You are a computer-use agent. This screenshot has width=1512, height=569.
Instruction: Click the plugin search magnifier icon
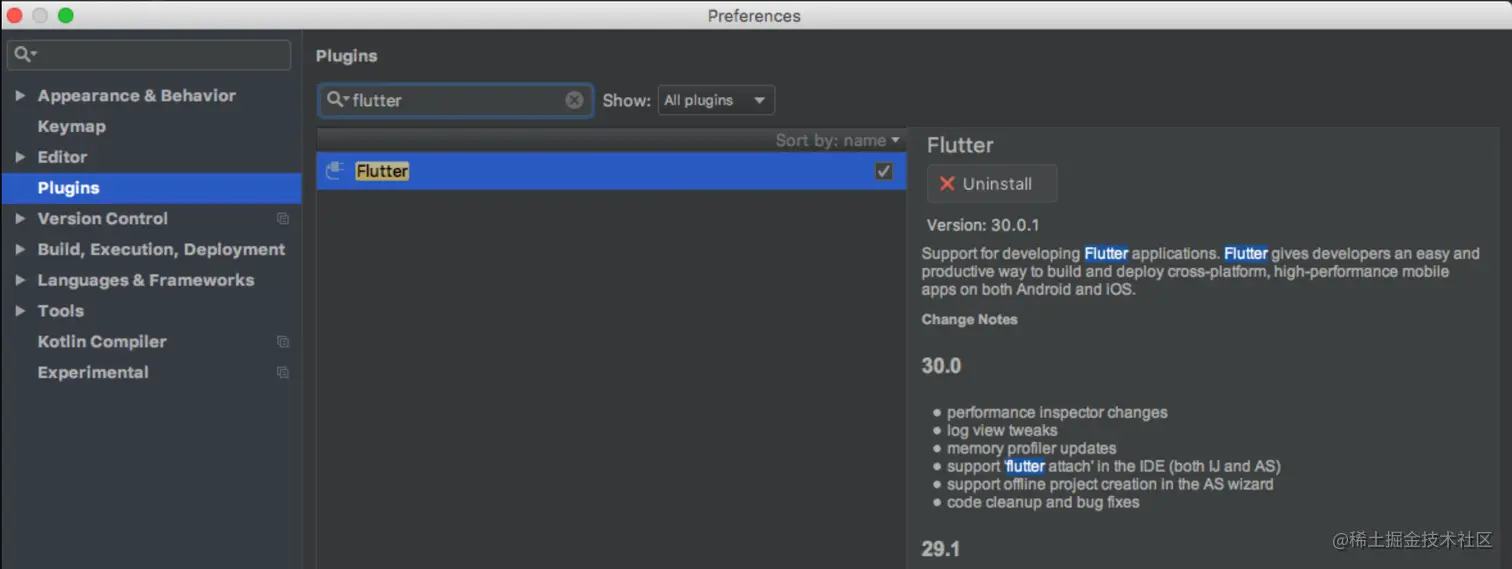click(336, 100)
